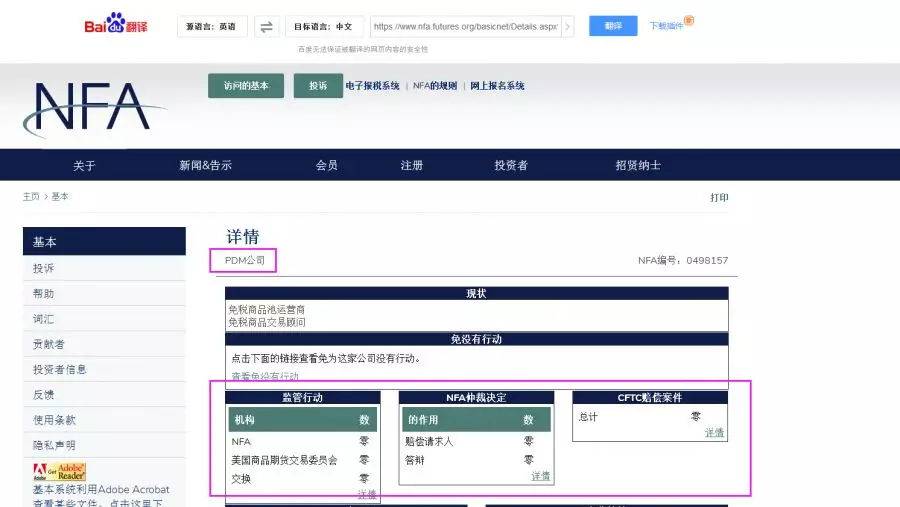900x507 pixels.
Task: Open the 下载插件 link
Action: [x=666, y=26]
